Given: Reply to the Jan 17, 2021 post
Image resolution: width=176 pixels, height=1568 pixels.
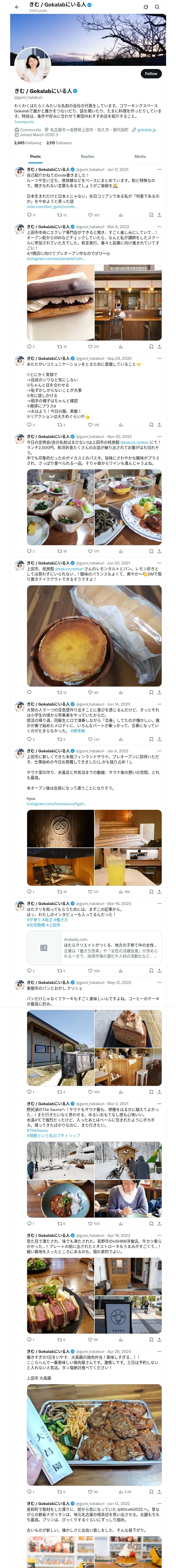Looking at the screenshot, I should (31, 215).
